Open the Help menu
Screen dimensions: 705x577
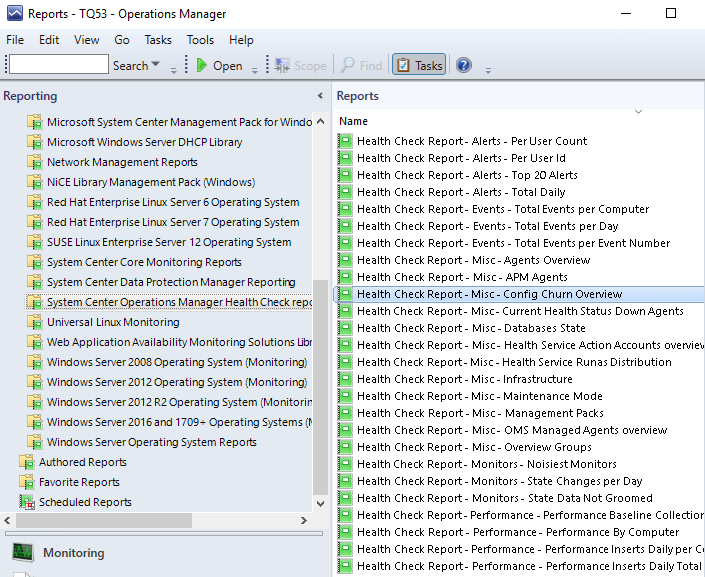tap(241, 40)
